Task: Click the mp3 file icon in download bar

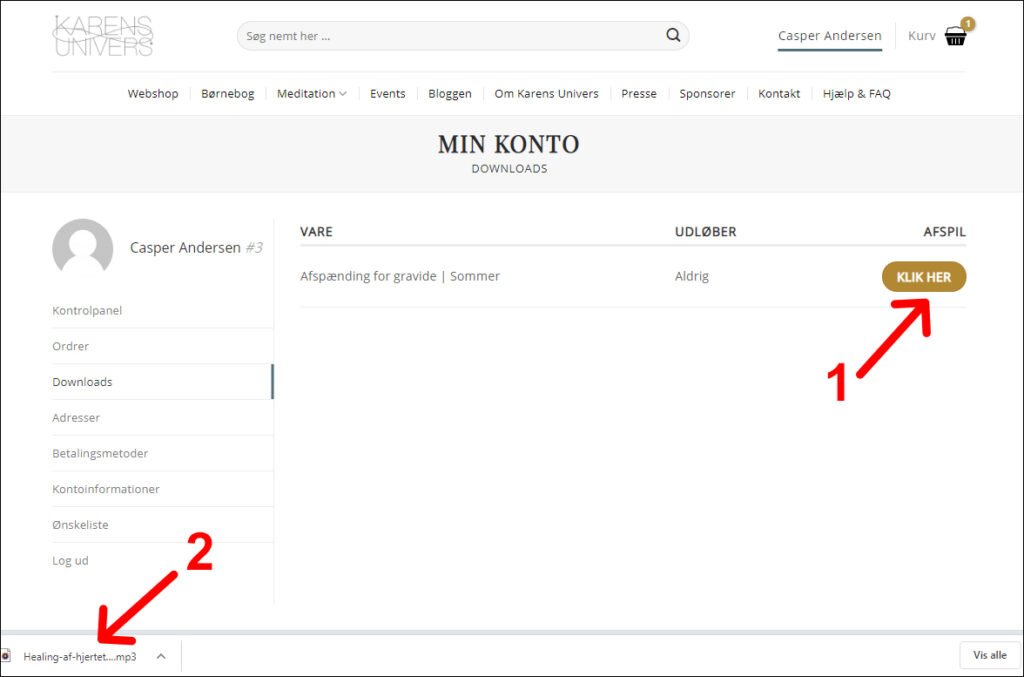Action: (x=6, y=656)
